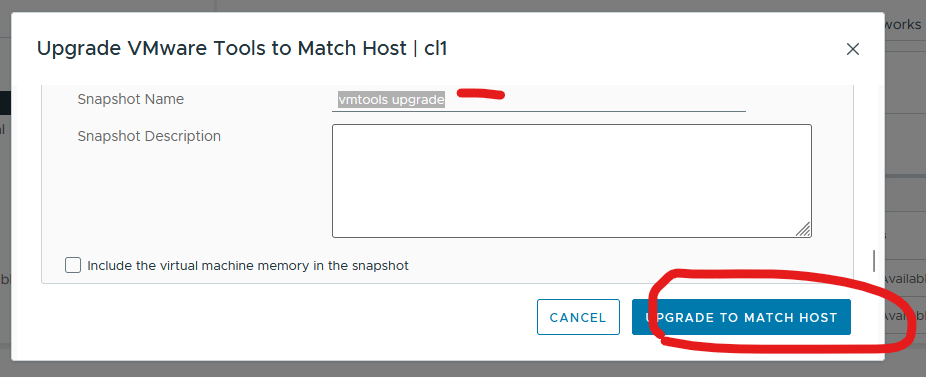Click the 'Include the virtual machine memory' label
The width and height of the screenshot is (926, 377).
click(x=248, y=265)
